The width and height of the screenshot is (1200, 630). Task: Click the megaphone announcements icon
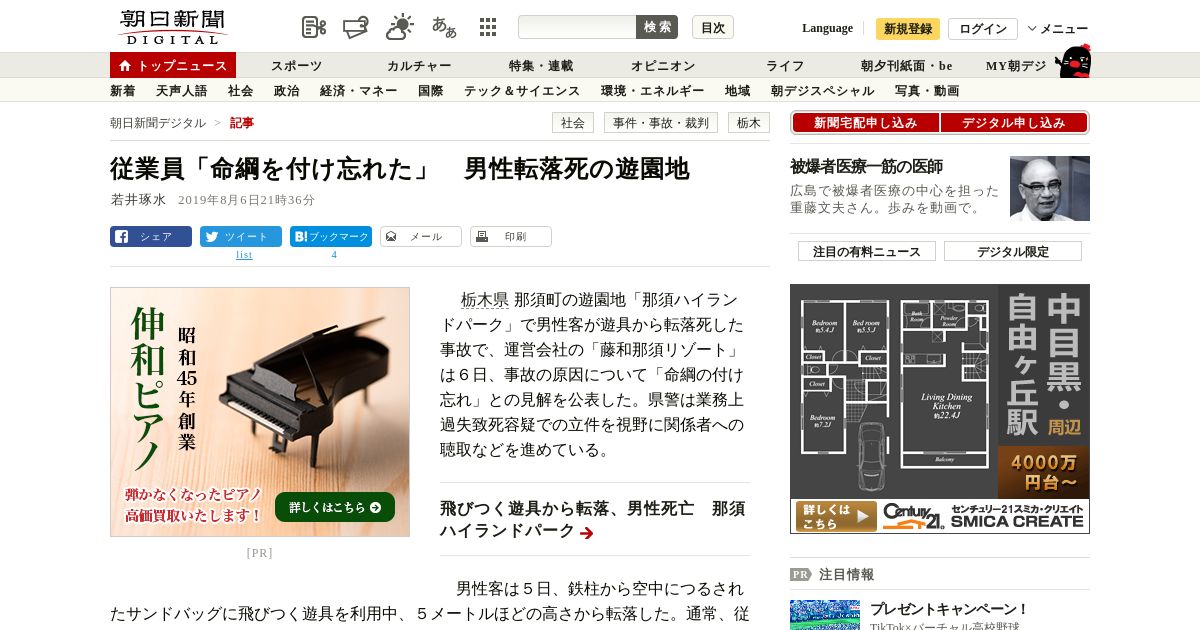pos(356,27)
